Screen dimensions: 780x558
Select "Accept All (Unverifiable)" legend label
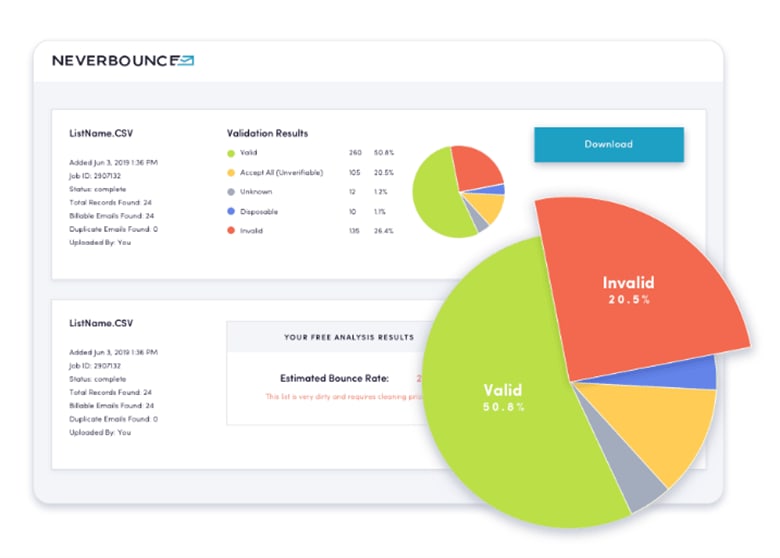pos(282,173)
